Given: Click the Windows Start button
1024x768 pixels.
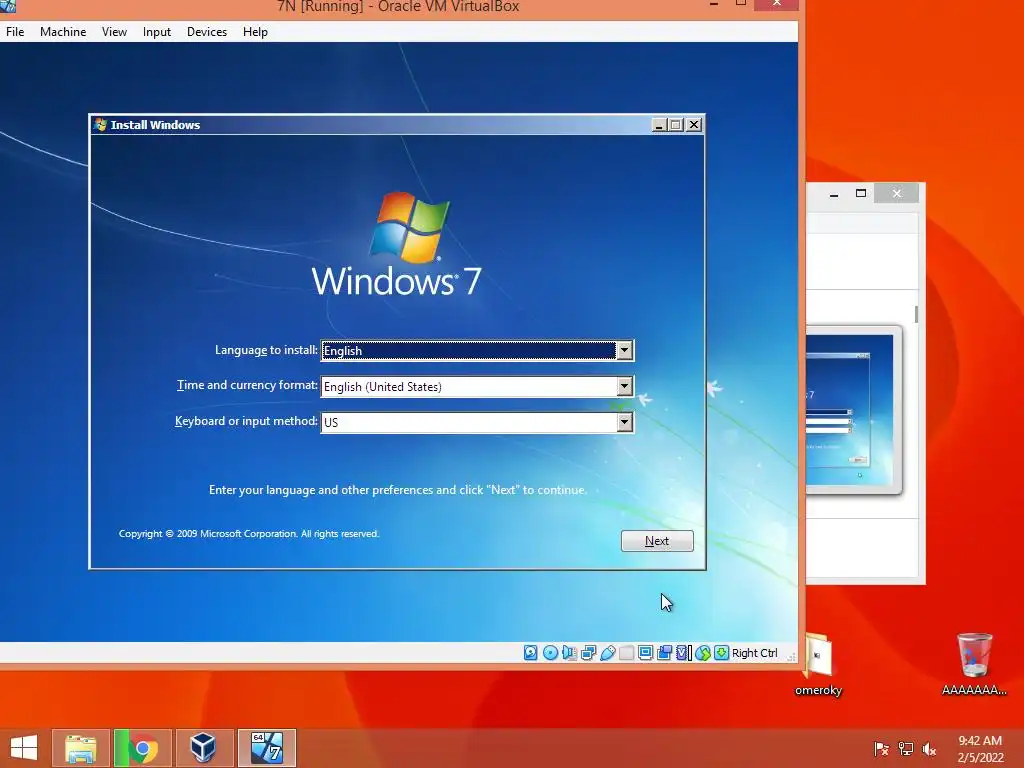Looking at the screenshot, I should pos(24,748).
